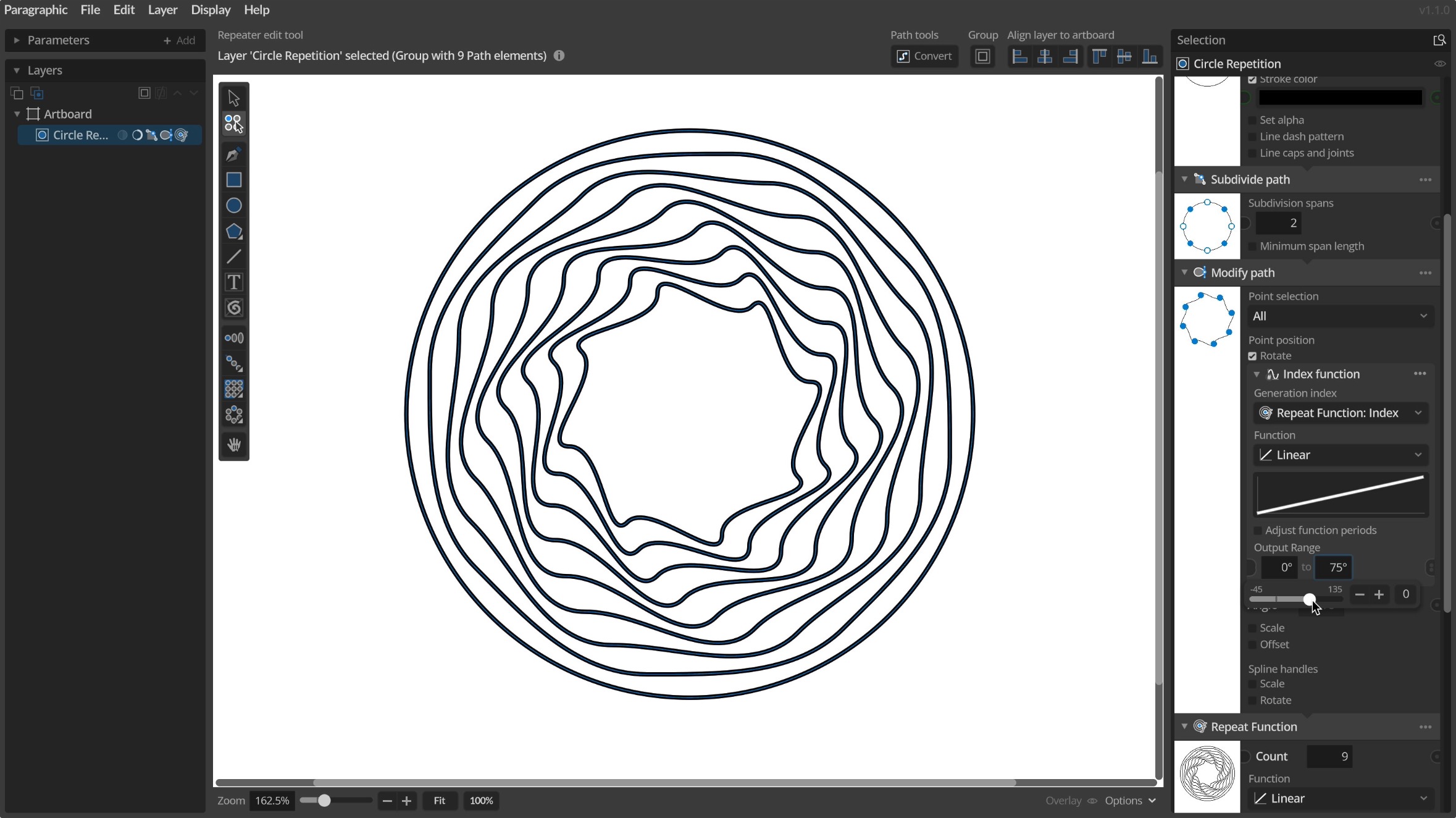Collapse the Layers panel
Screen dimensions: 1456x818
coord(17,70)
